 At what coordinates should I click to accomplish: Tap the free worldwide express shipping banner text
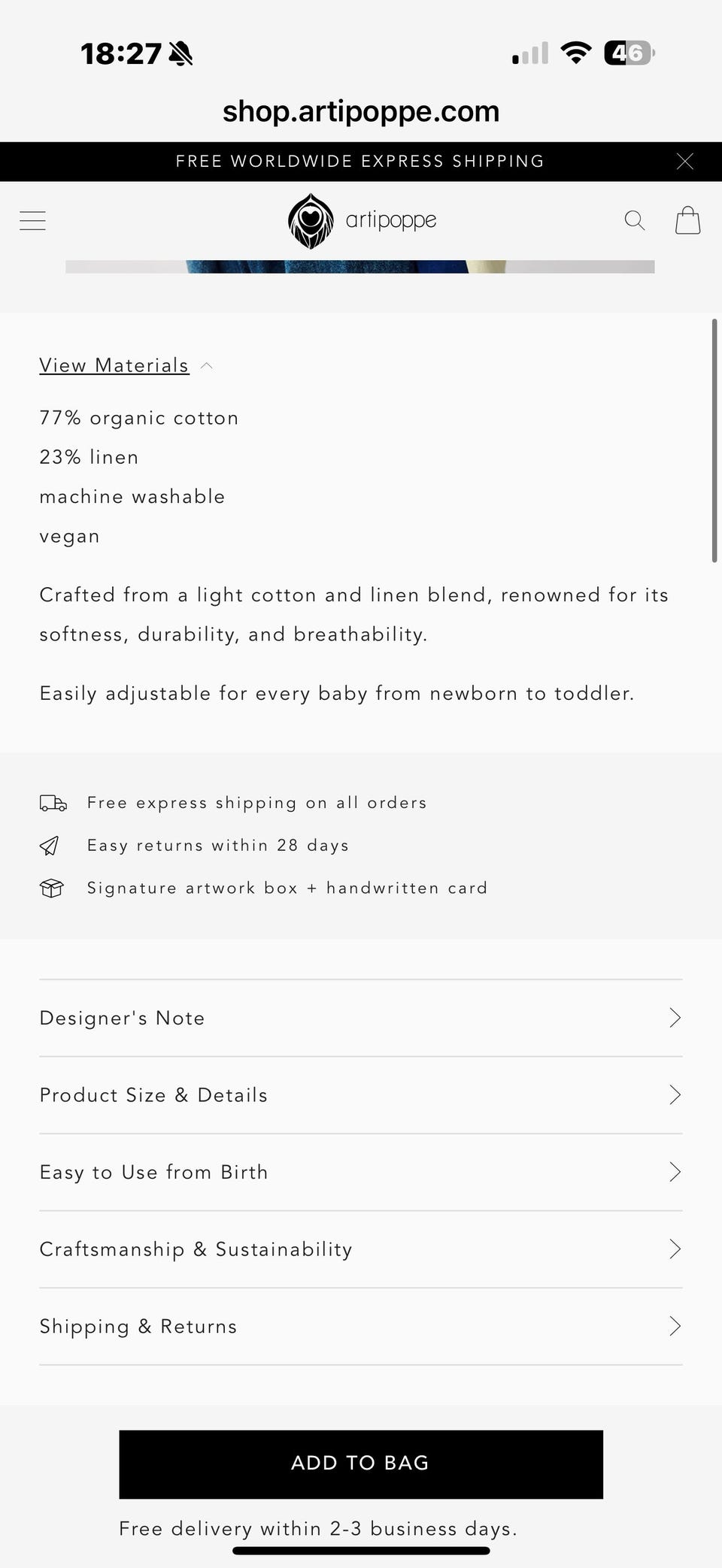tap(359, 162)
